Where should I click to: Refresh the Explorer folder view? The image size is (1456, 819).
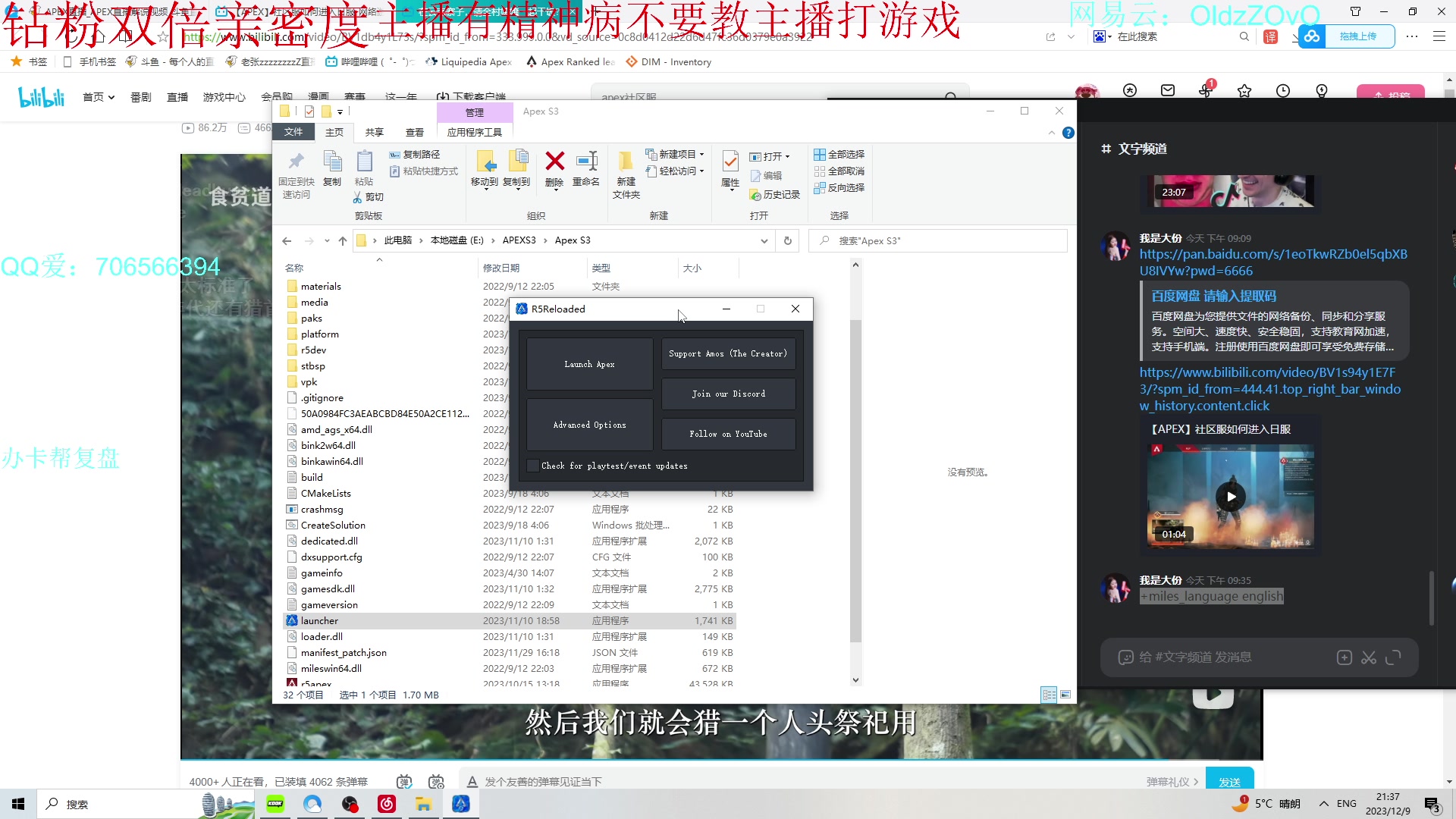click(x=788, y=241)
